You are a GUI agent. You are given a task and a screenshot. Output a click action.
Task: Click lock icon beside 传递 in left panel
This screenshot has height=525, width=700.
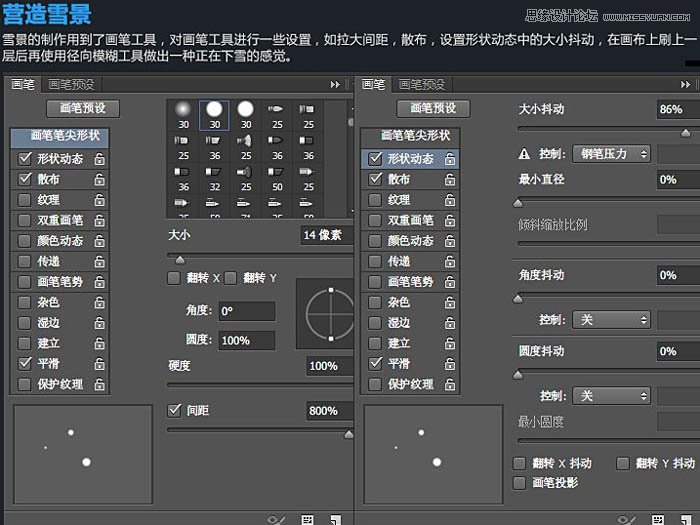pyautogui.click(x=100, y=262)
